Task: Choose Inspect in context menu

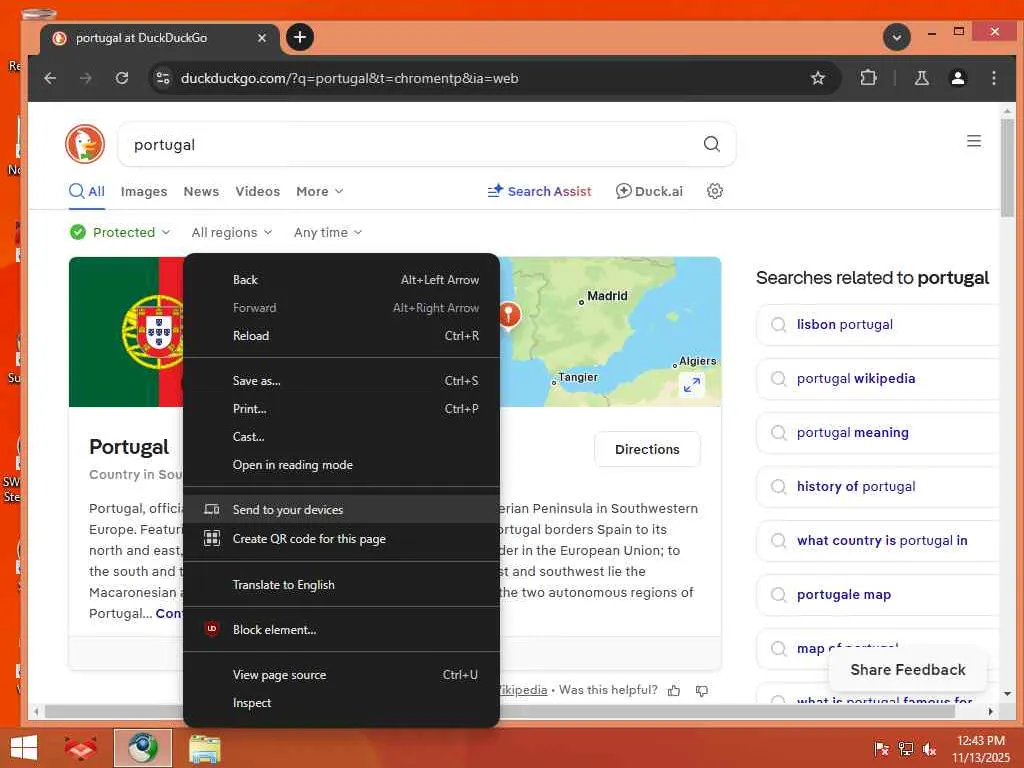Action: 342,703
